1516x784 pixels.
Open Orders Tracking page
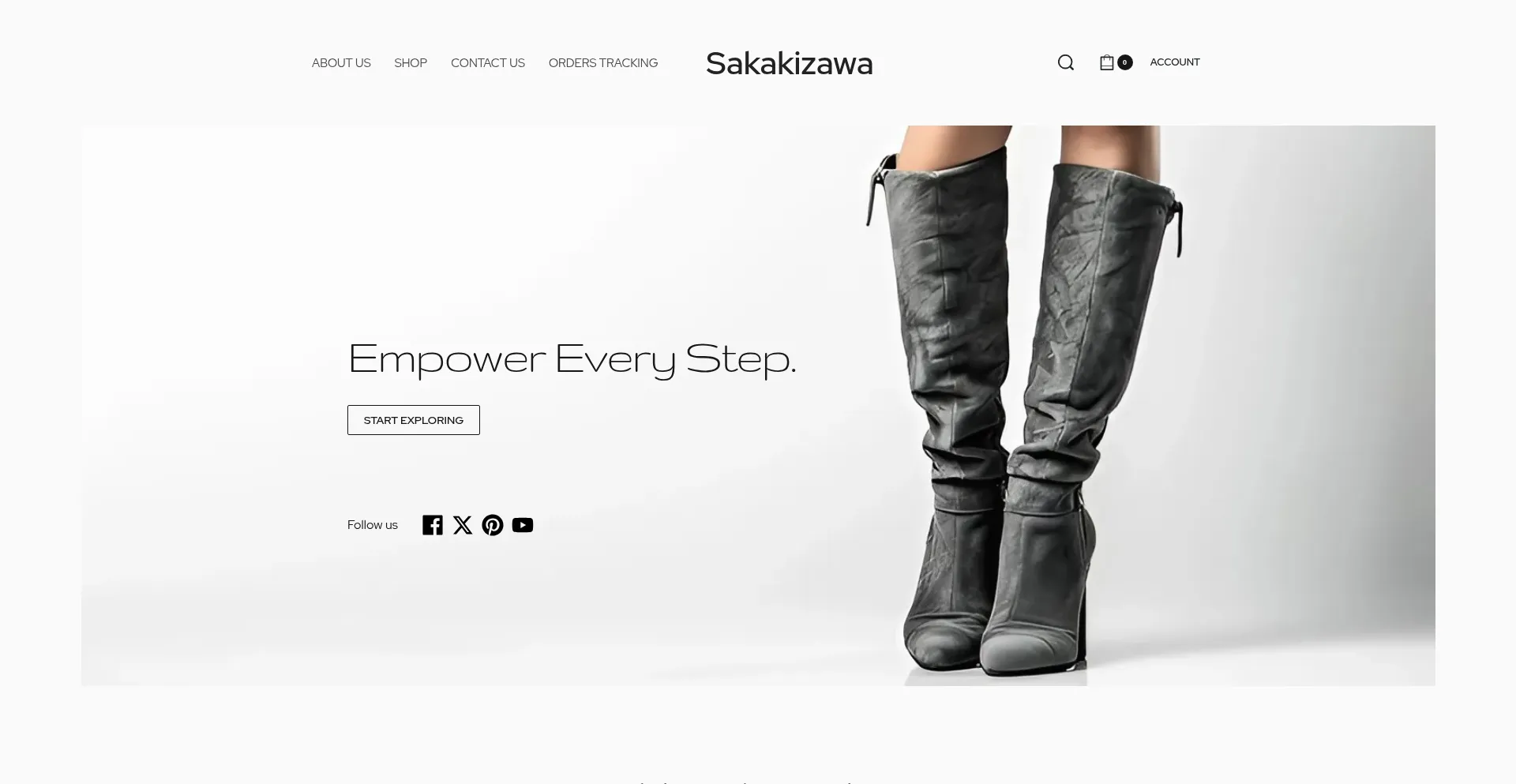pos(603,63)
